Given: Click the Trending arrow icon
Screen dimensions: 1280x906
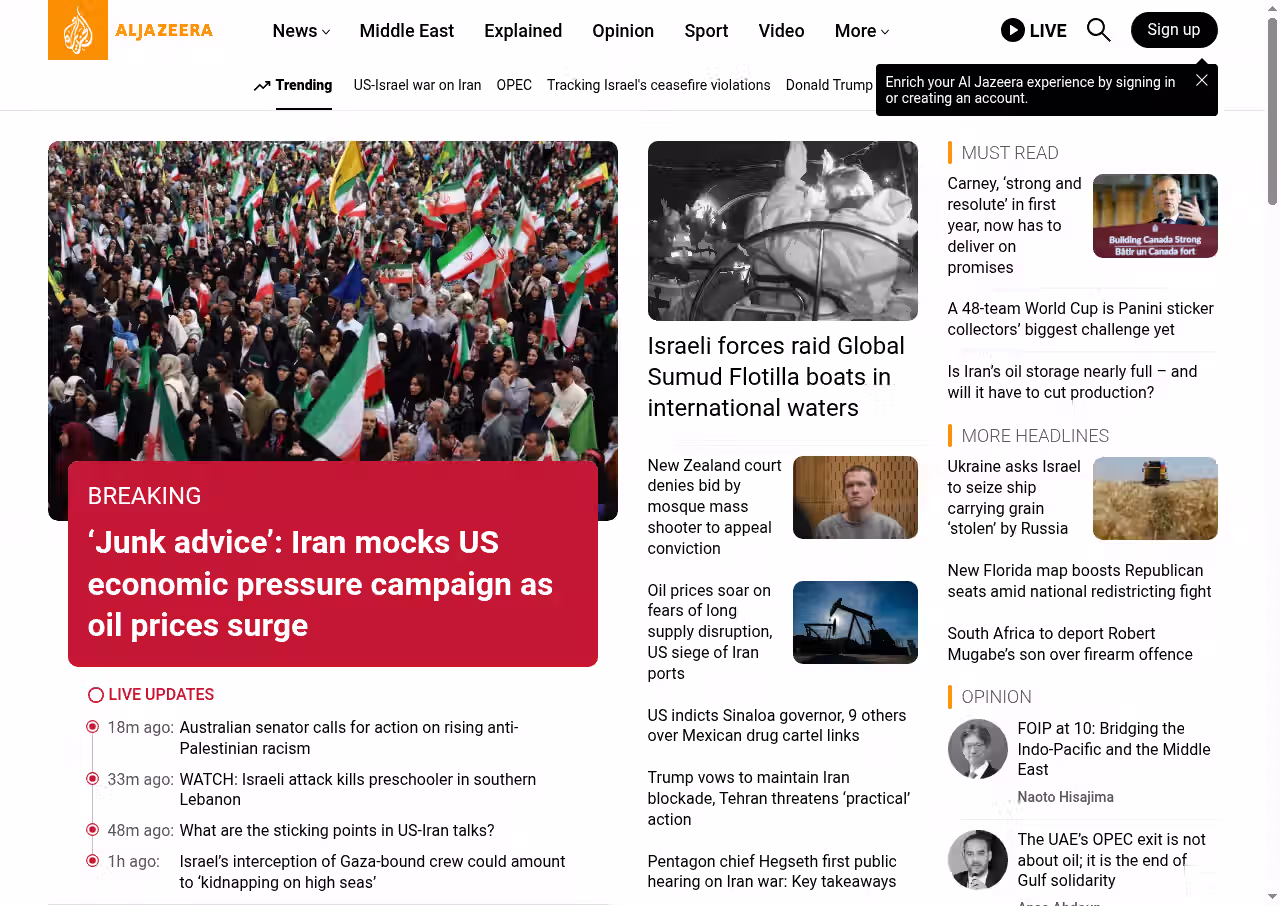Looking at the screenshot, I should [262, 86].
